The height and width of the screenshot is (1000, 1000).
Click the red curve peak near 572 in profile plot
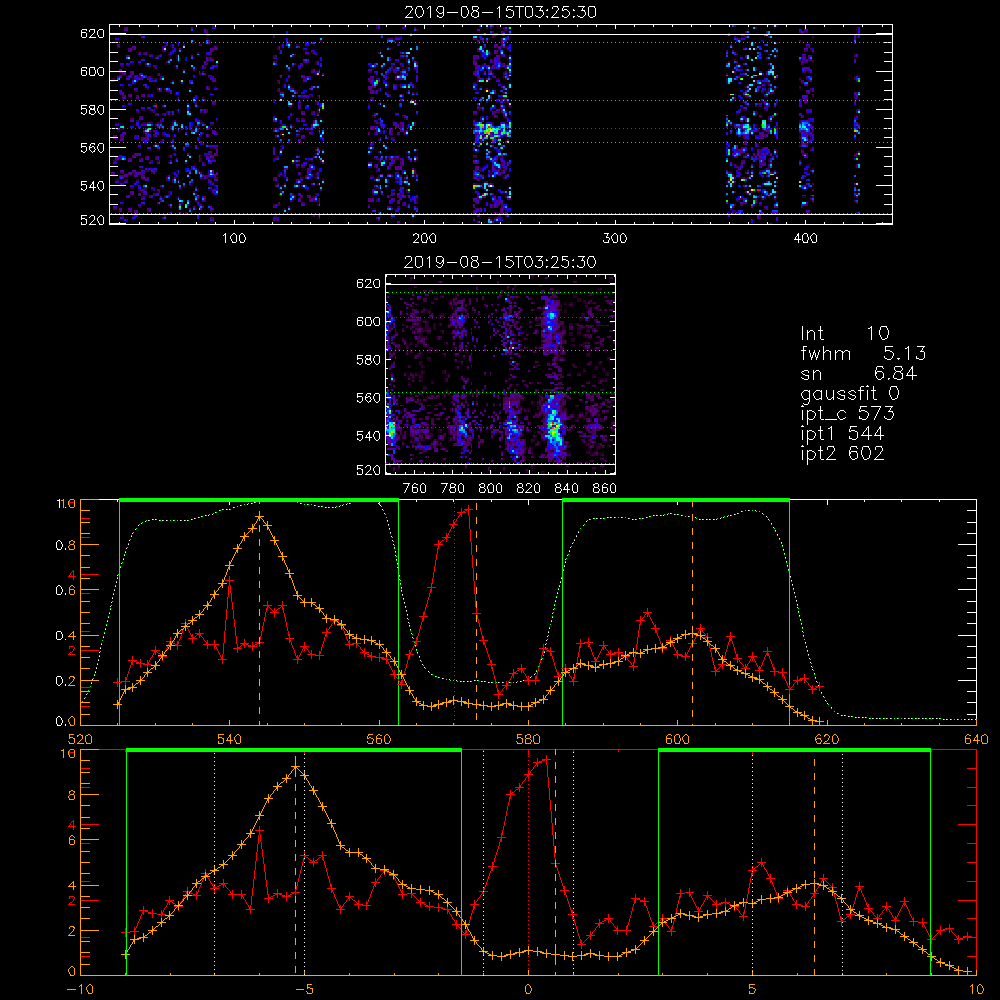469,509
